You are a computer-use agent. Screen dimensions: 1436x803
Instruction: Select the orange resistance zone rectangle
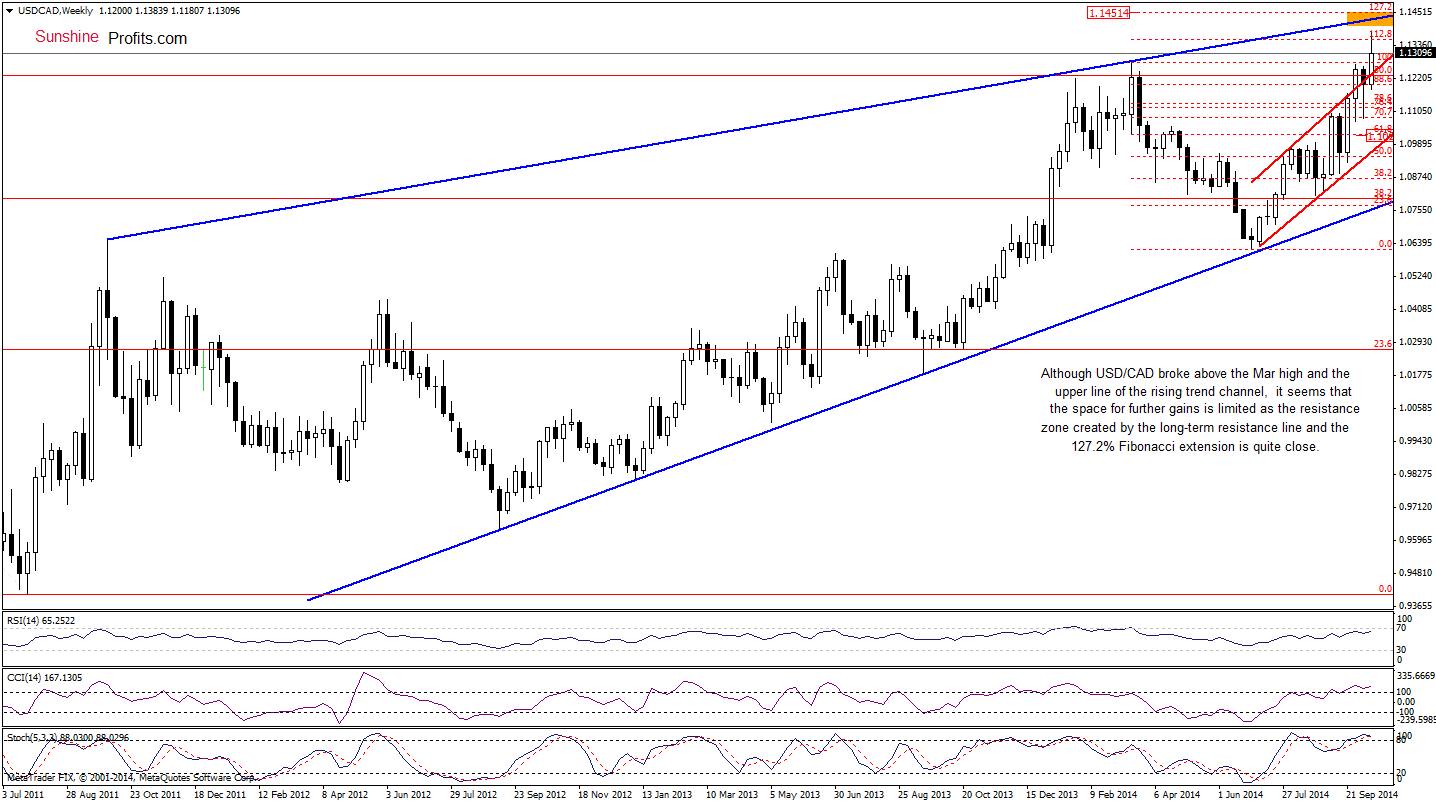1370,17
